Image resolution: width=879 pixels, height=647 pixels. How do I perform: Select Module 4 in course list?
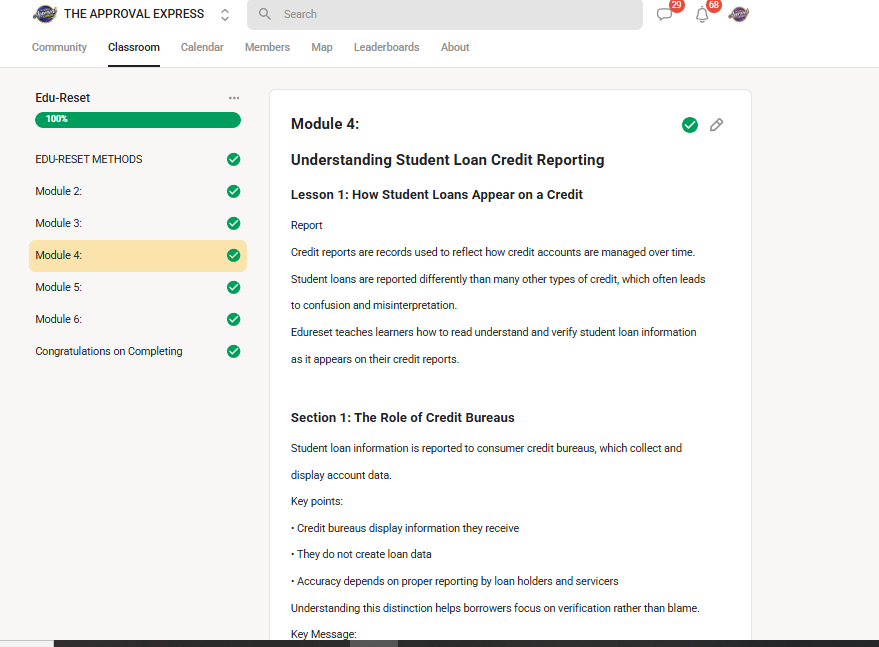[x=138, y=256]
